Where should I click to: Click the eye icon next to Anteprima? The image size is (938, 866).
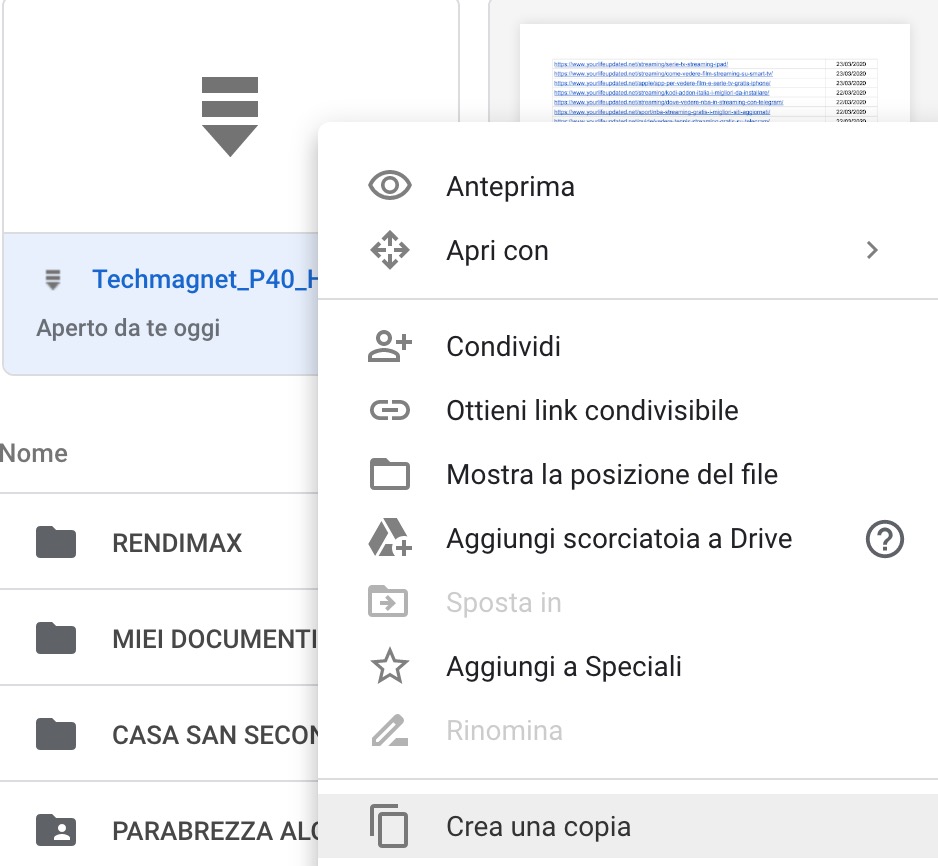(389, 187)
